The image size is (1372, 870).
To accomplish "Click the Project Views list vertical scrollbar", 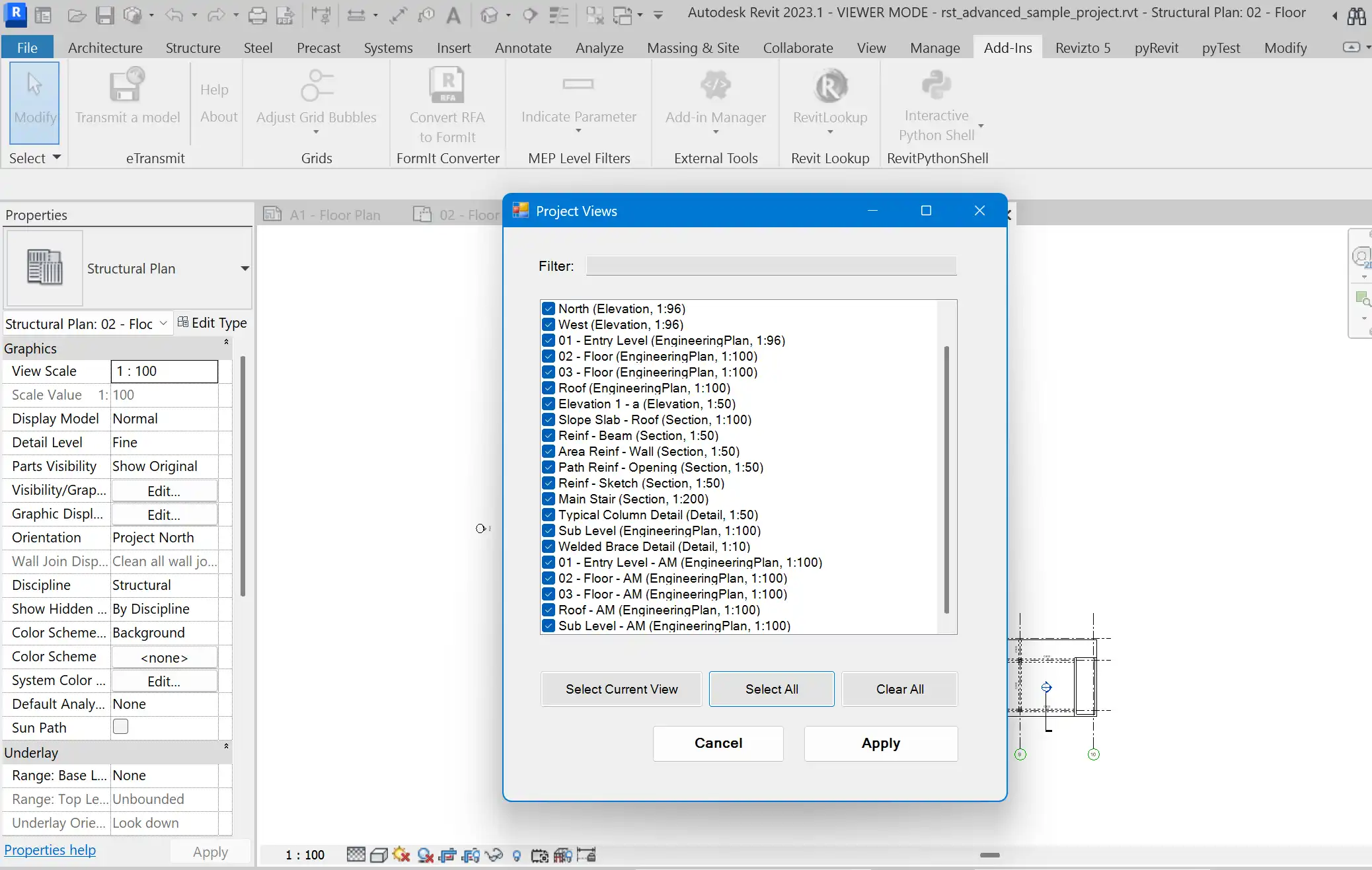I will [x=946, y=479].
